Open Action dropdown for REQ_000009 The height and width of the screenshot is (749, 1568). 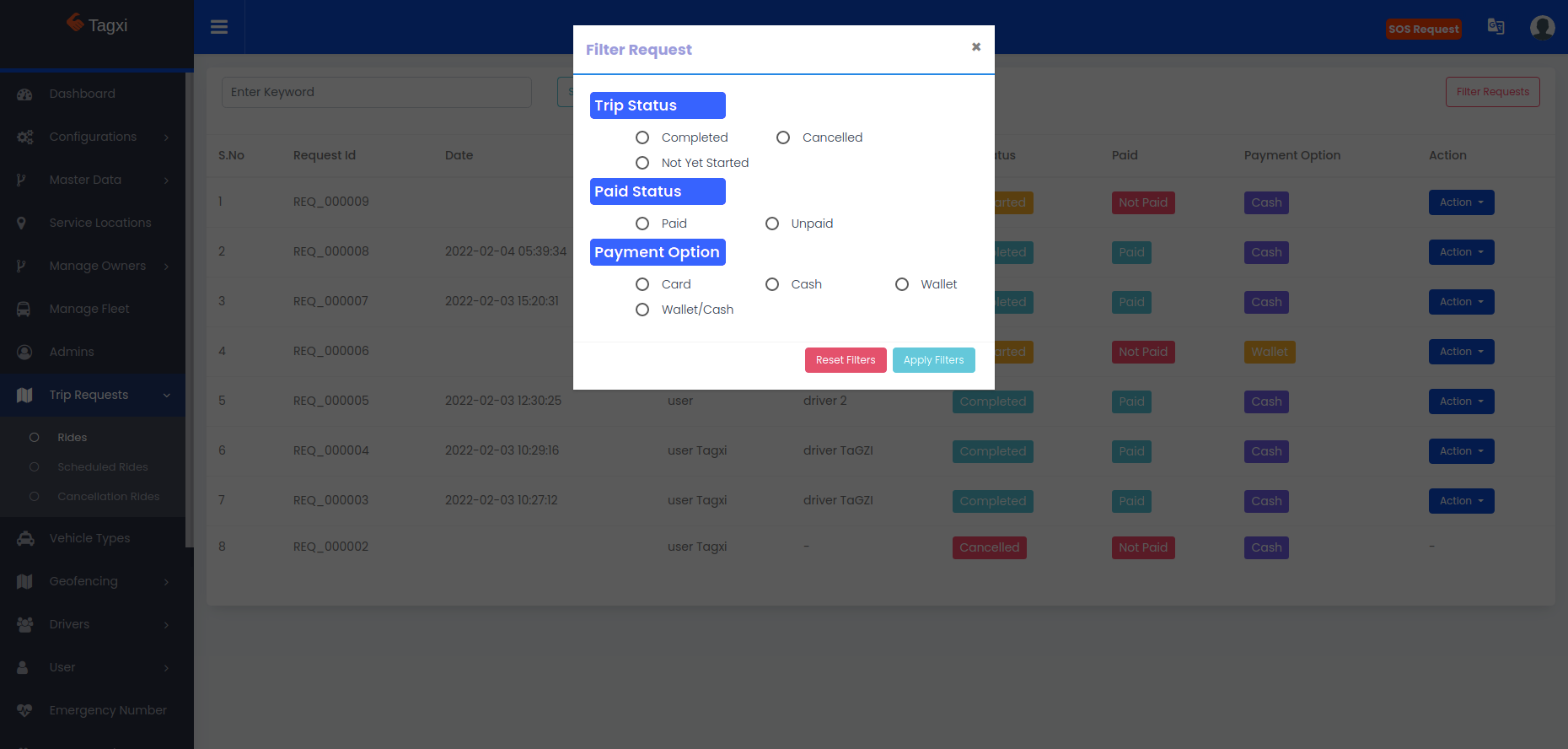[1461, 202]
